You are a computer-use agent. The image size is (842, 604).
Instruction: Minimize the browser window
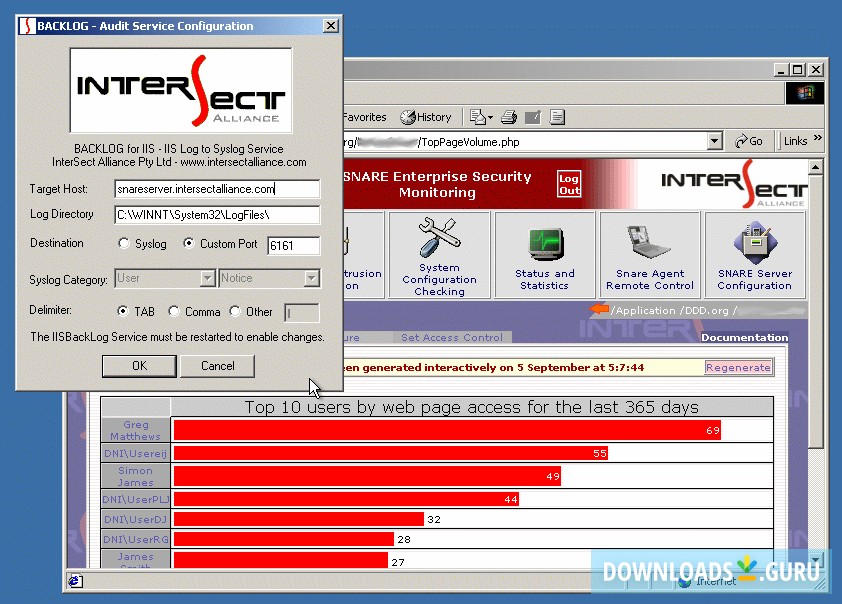click(x=781, y=69)
